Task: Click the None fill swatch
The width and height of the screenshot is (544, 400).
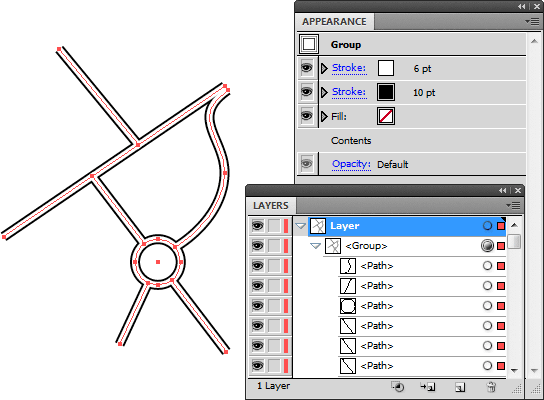Action: pyautogui.click(x=386, y=116)
